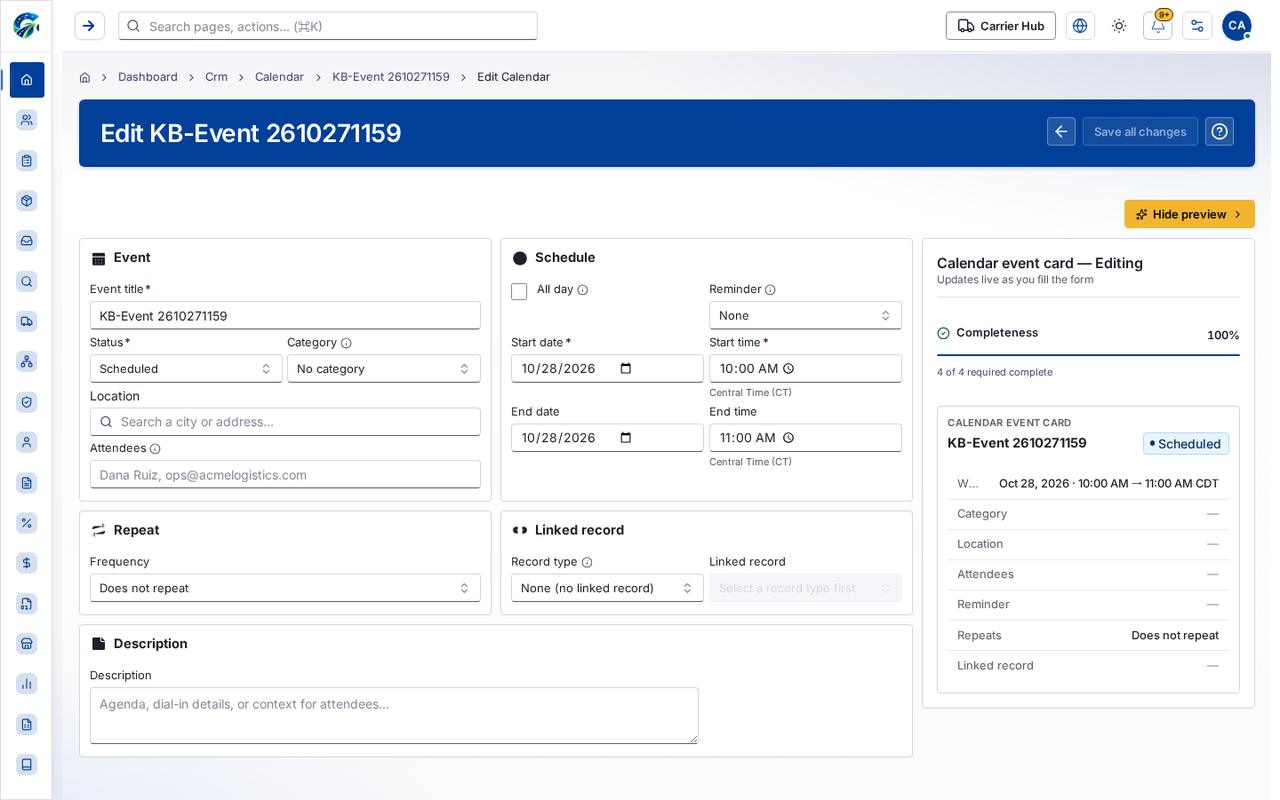Open the inbox tray icon in the sidebar
The height and width of the screenshot is (800, 1280).
point(27,241)
